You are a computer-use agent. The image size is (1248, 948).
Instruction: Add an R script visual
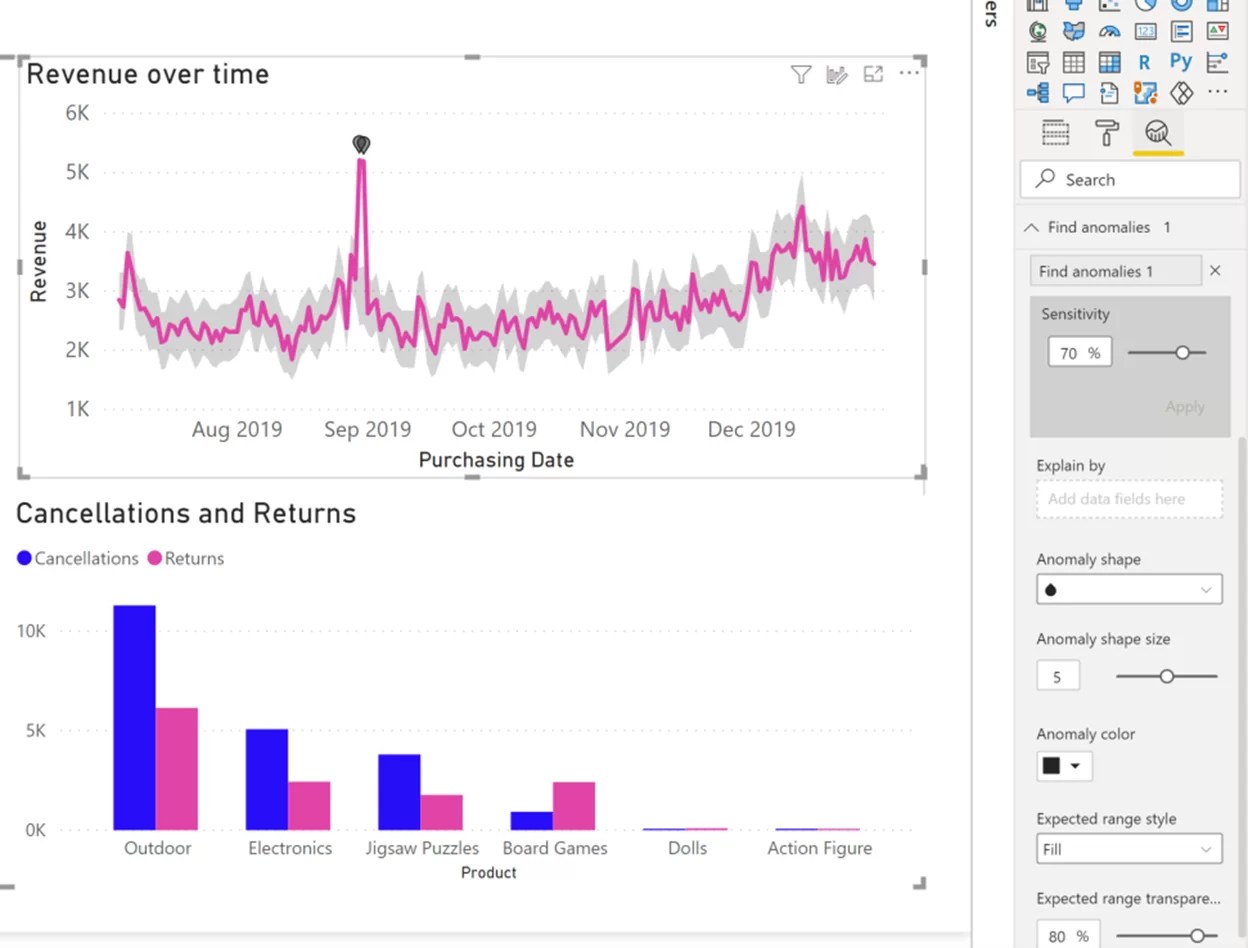[1144, 61]
